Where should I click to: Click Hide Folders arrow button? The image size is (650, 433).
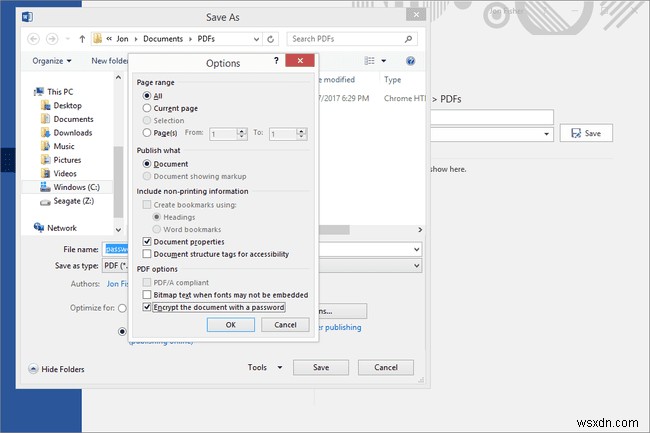click(x=33, y=369)
